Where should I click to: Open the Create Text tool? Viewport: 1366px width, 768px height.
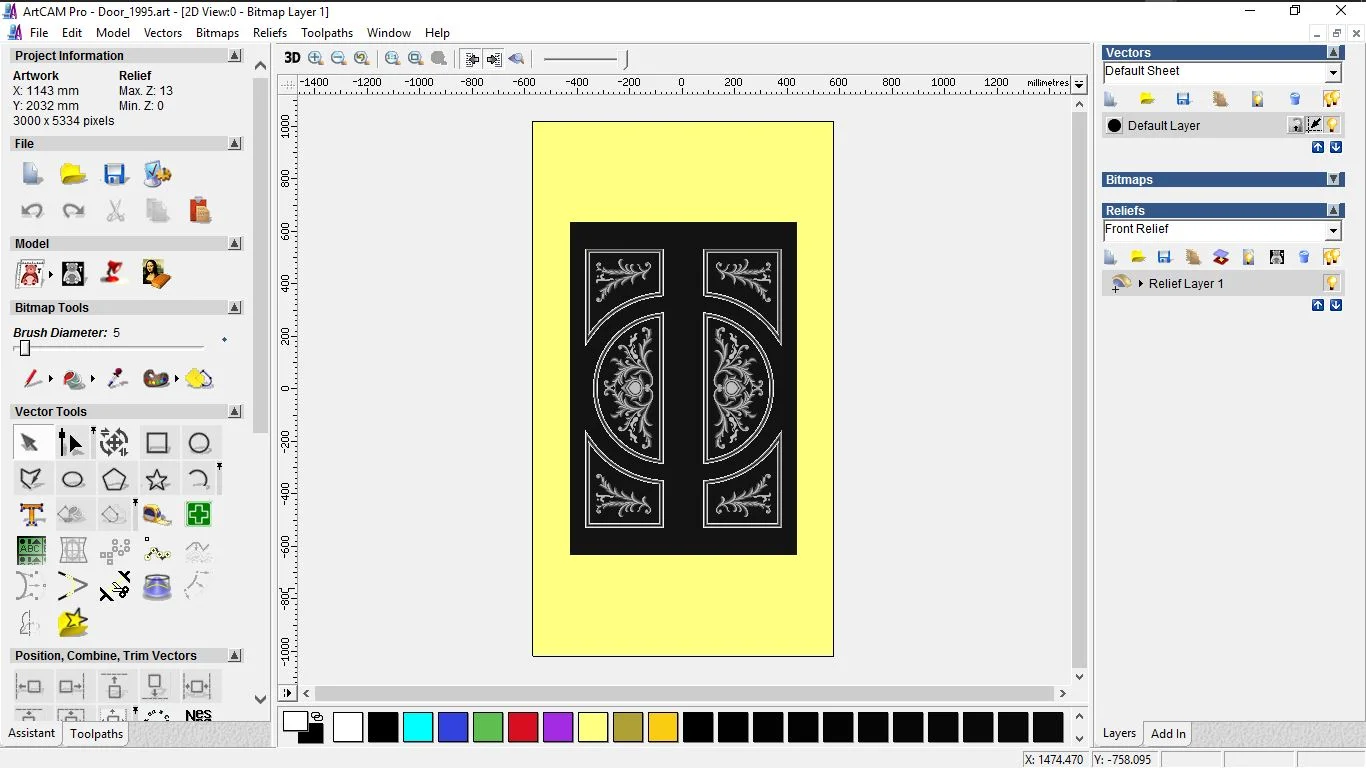31,514
